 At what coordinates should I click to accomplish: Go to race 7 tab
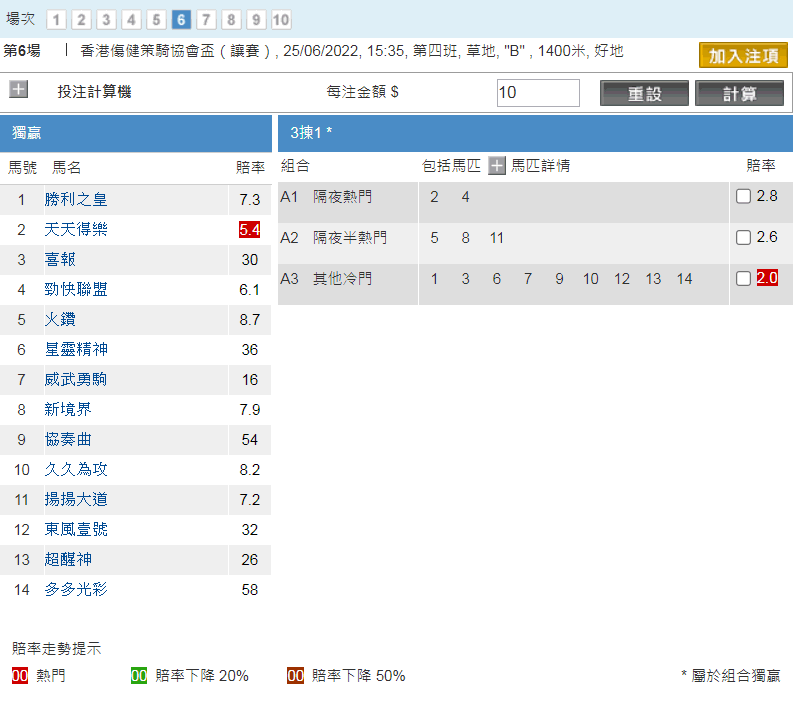(x=206, y=20)
